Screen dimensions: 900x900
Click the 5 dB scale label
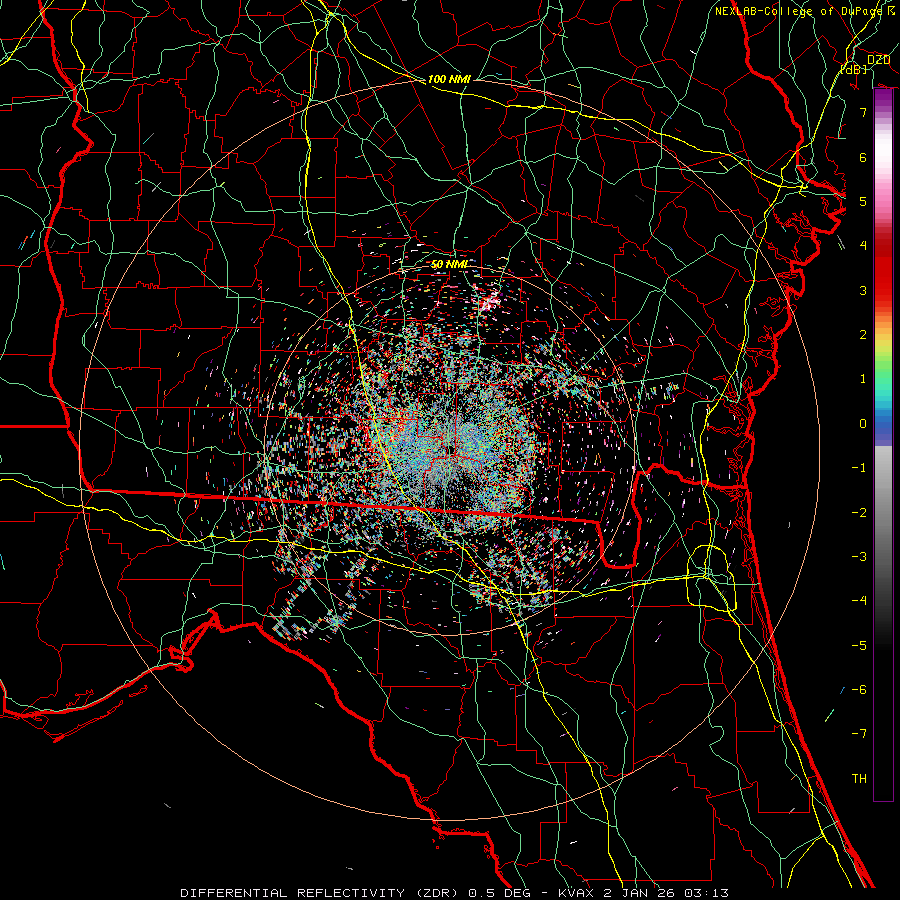click(x=863, y=201)
